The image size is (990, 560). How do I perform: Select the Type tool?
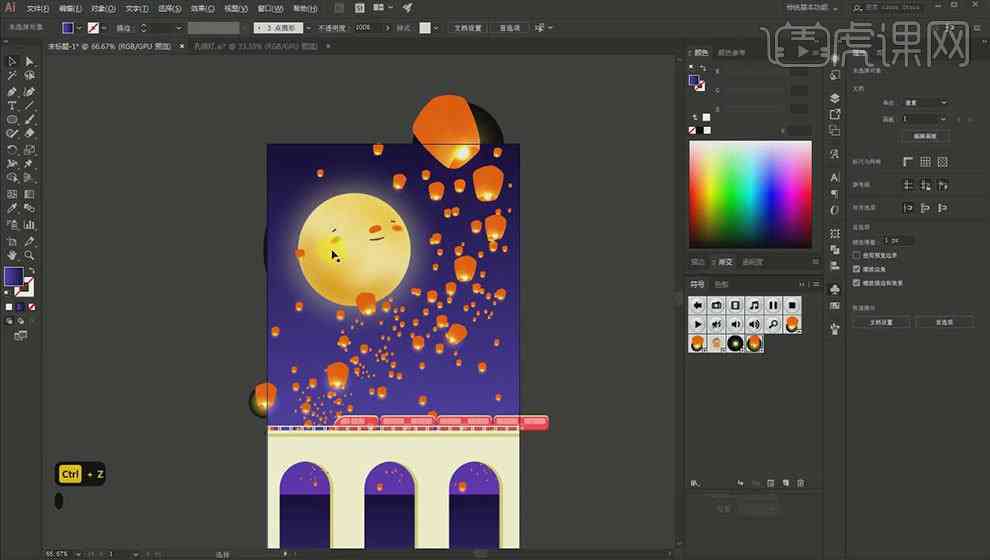tap(12, 105)
